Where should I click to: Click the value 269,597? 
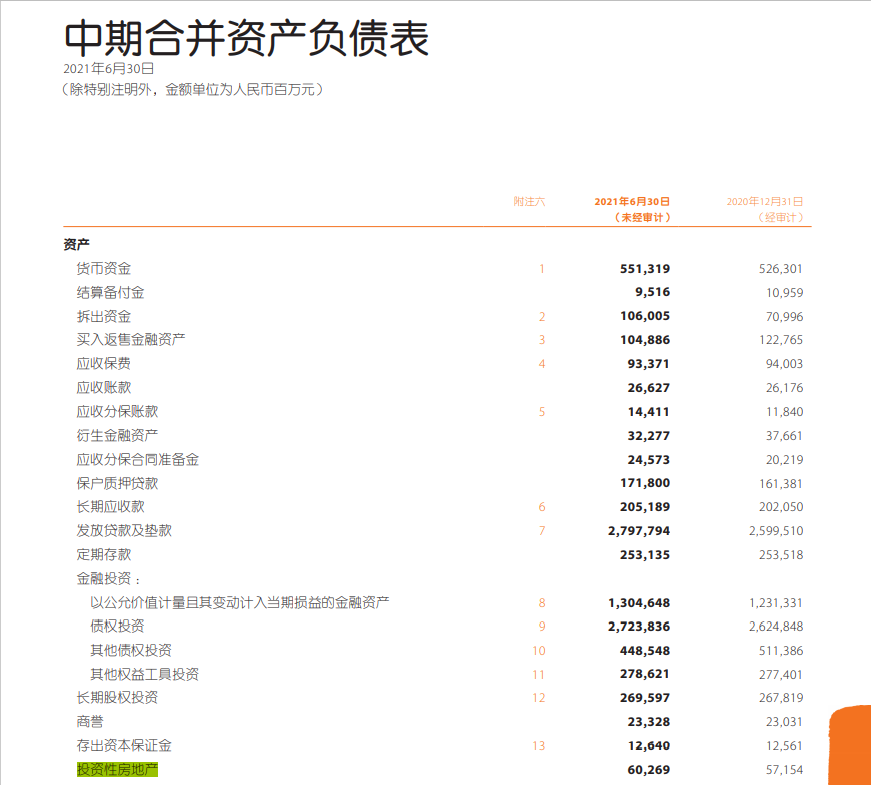(645, 697)
